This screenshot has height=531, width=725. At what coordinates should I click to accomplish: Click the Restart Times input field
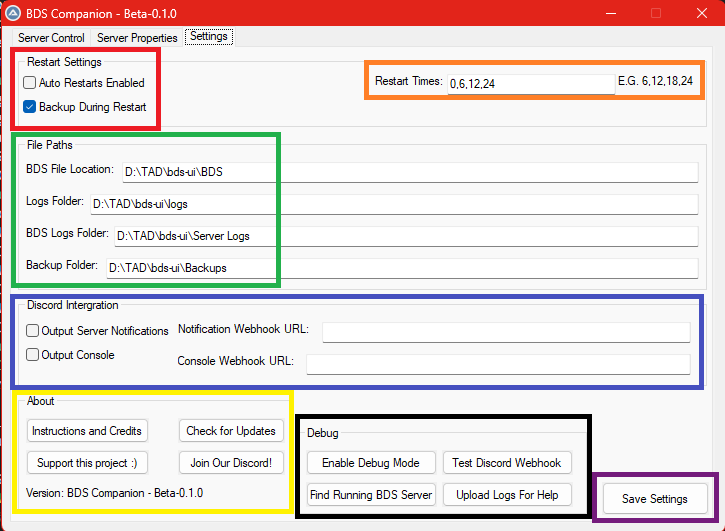[531, 84]
